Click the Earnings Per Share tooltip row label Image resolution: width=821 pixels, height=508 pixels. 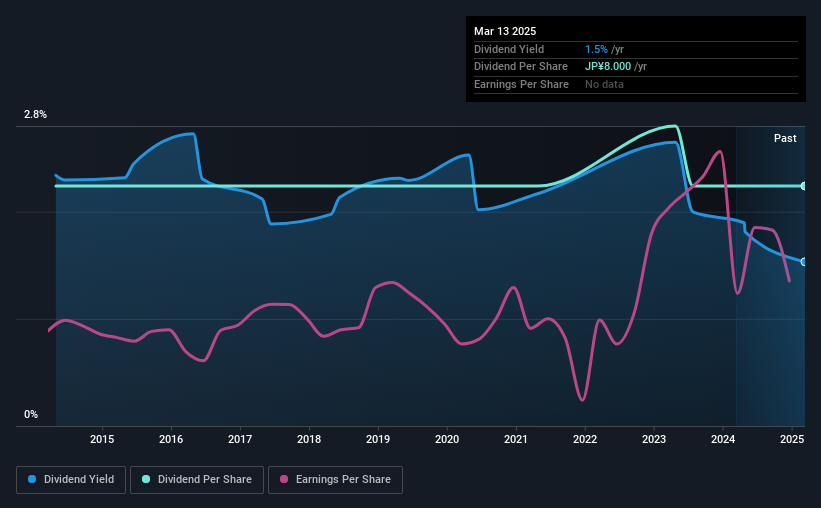tap(521, 84)
